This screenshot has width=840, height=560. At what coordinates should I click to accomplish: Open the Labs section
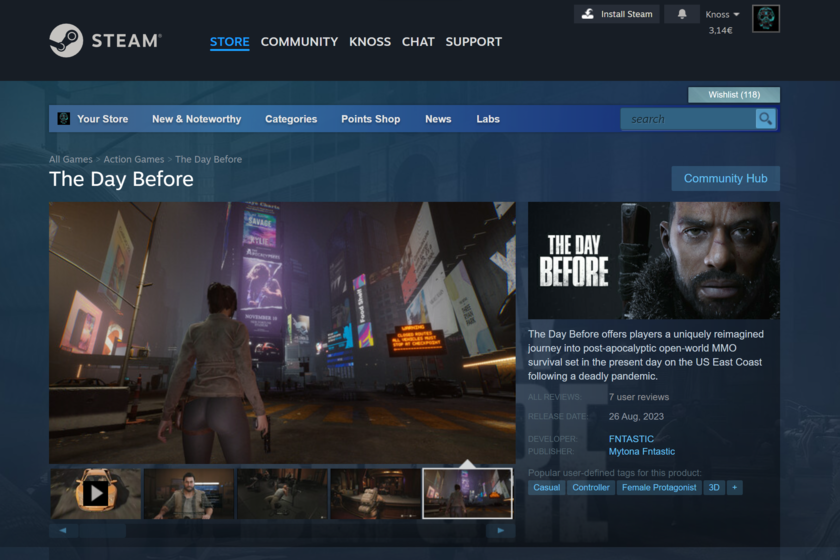(x=488, y=119)
